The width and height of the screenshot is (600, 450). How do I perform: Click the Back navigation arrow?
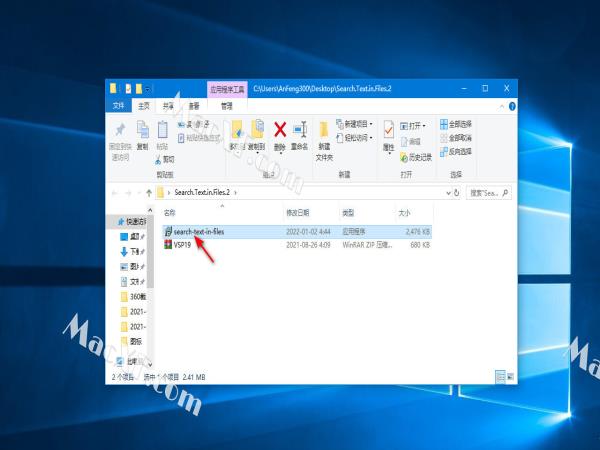114,193
